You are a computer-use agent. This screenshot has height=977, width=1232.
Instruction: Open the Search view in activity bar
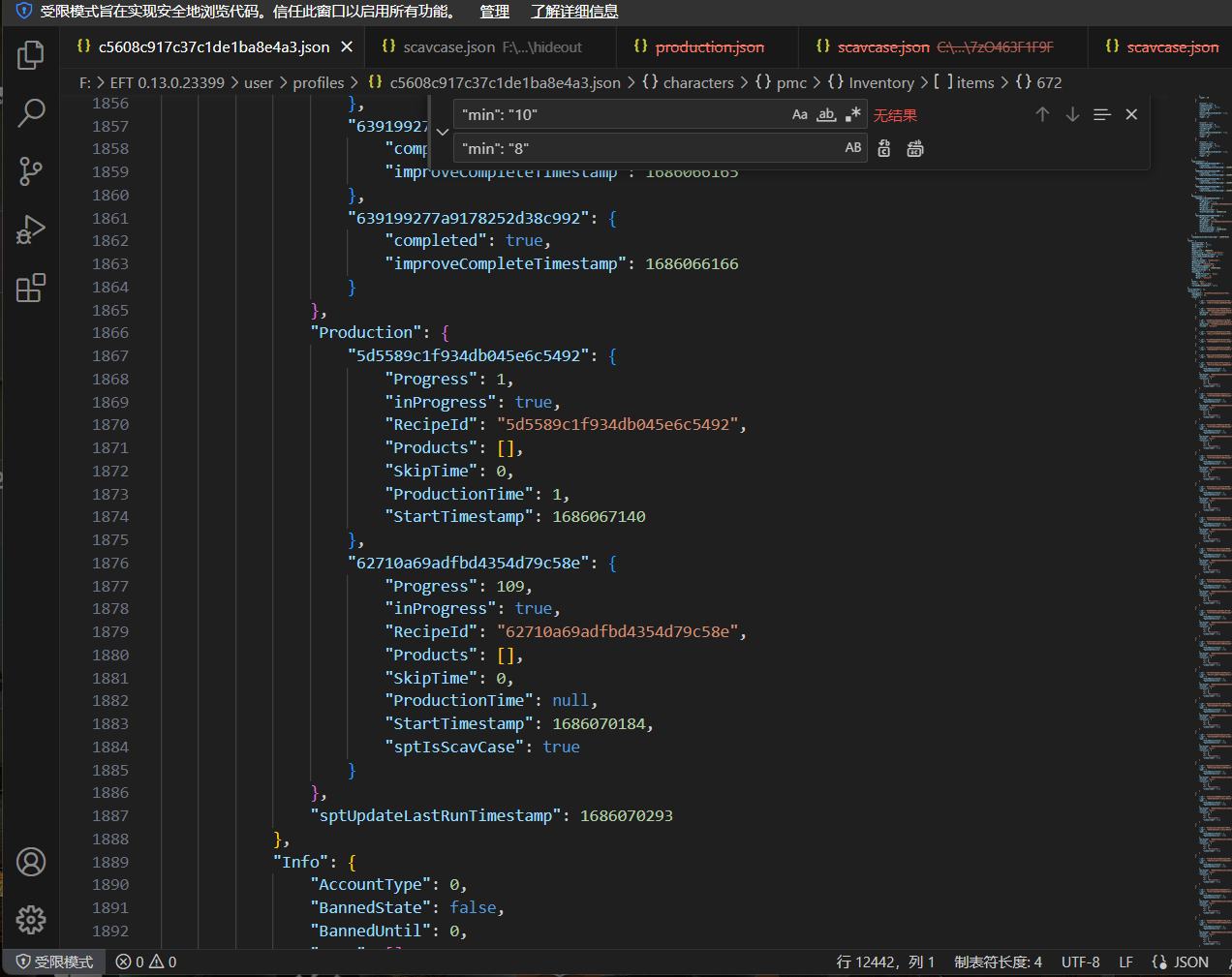[x=31, y=113]
